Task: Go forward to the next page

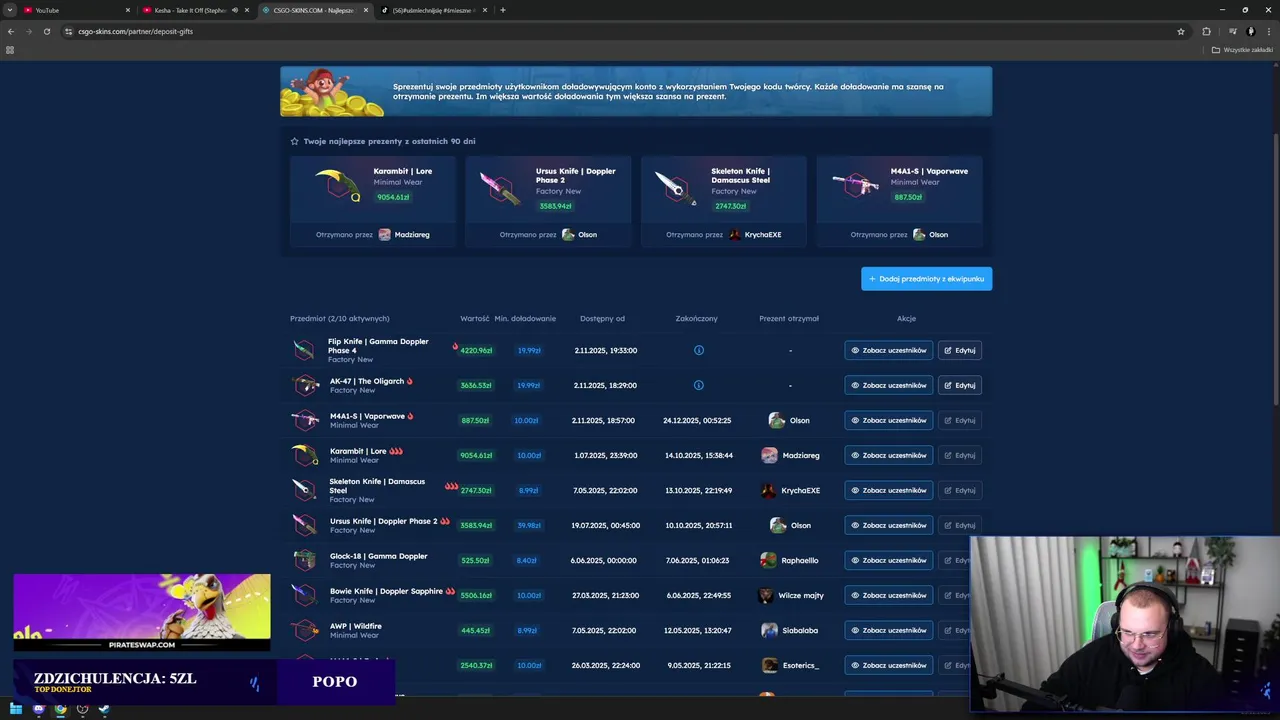Action: pos(28,31)
